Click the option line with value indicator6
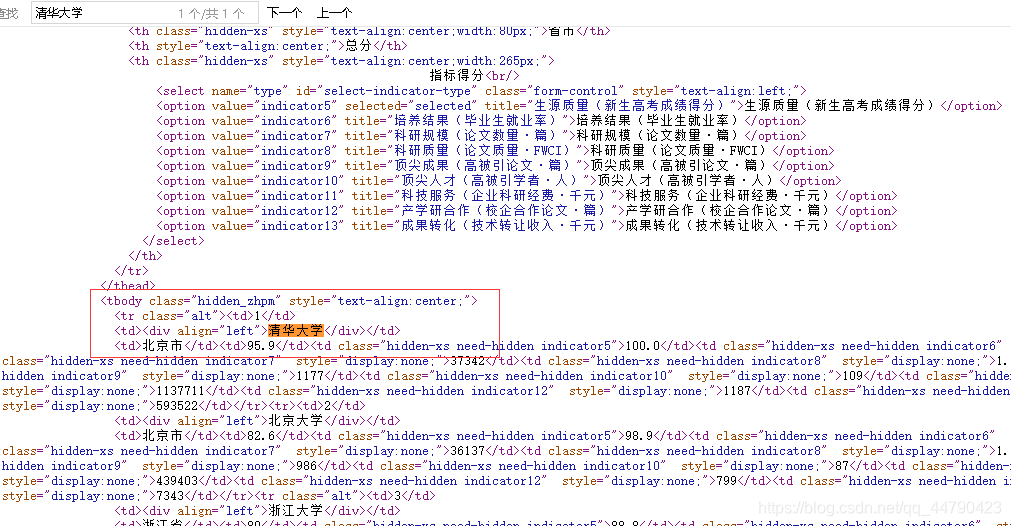This screenshot has width=1011, height=526. tap(481, 121)
